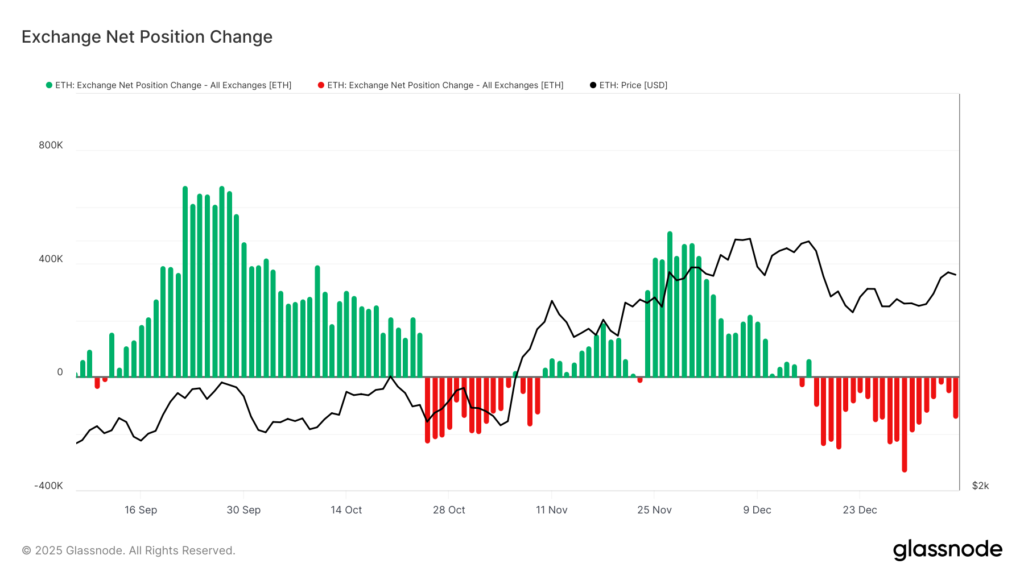
Task: Select the 11 Nov date label
Action: tap(551, 509)
